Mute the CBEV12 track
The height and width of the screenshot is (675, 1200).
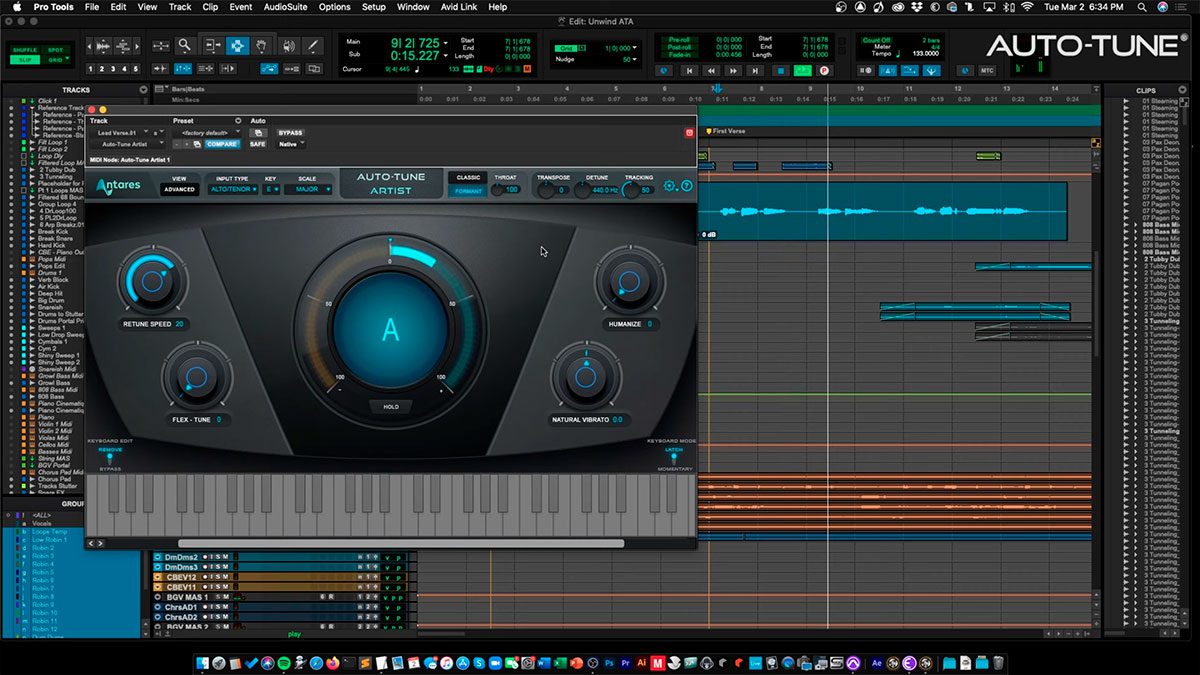225,577
